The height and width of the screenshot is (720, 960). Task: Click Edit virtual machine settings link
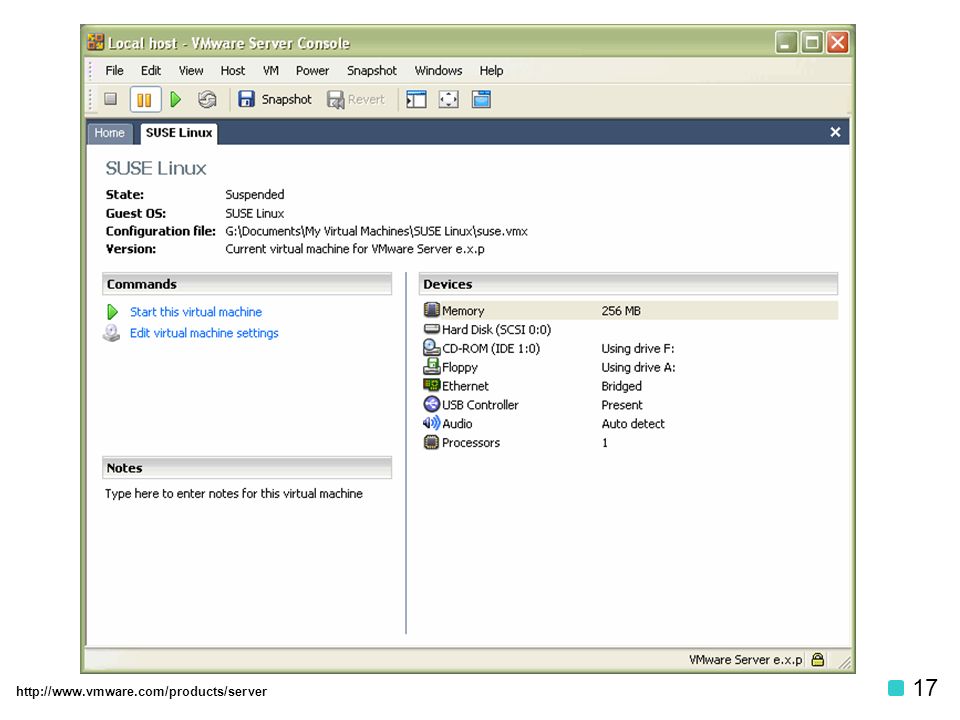point(204,332)
